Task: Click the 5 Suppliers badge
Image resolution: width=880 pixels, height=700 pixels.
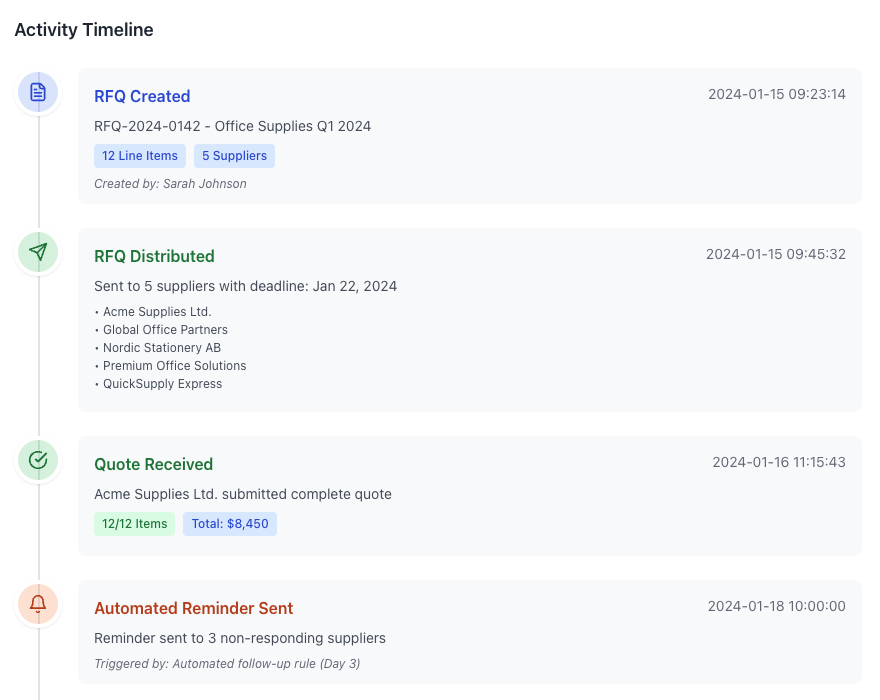Action: click(x=234, y=156)
